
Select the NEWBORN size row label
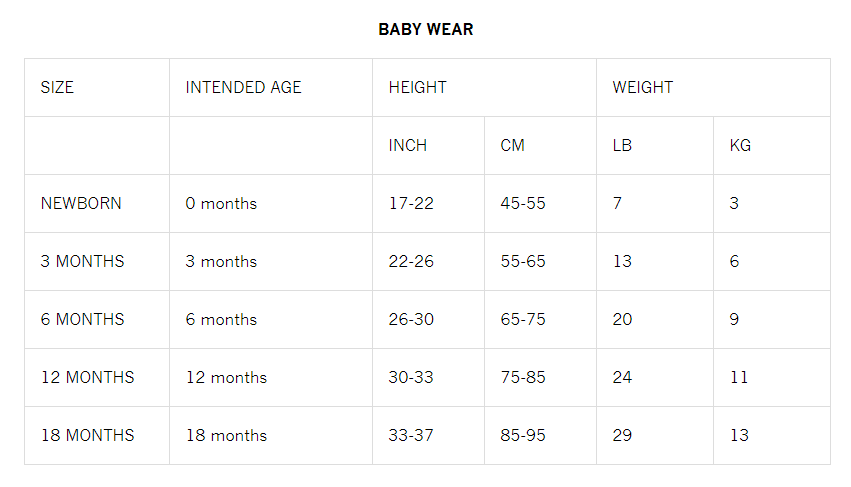click(81, 204)
